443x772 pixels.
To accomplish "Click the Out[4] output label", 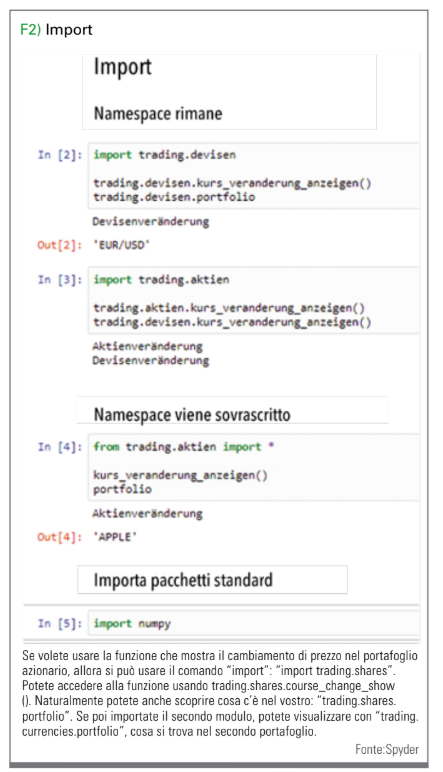I will pyautogui.click(x=60, y=537).
